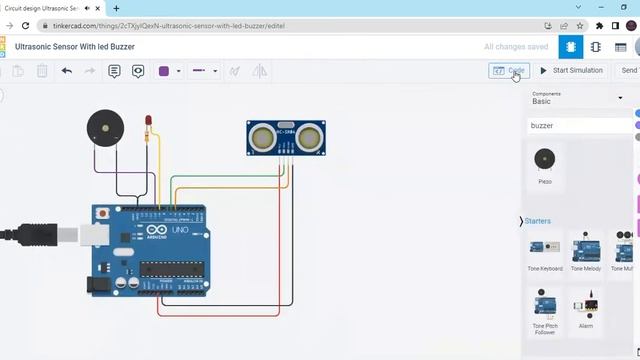
Task: Open browser extensions puzzle icon
Action: tap(599, 26)
